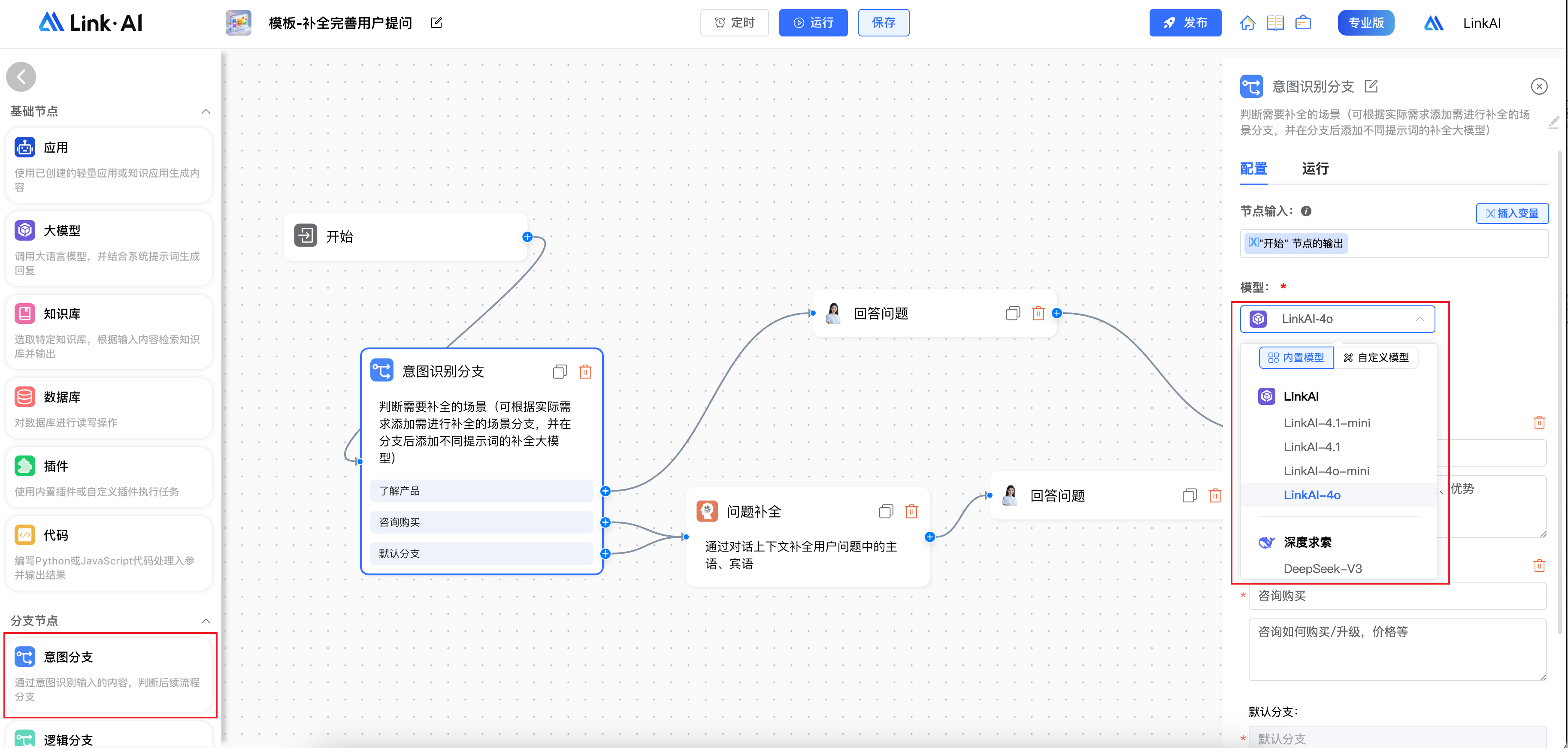Click plus connector beside 咨询购买 branch

pyautogui.click(x=605, y=522)
